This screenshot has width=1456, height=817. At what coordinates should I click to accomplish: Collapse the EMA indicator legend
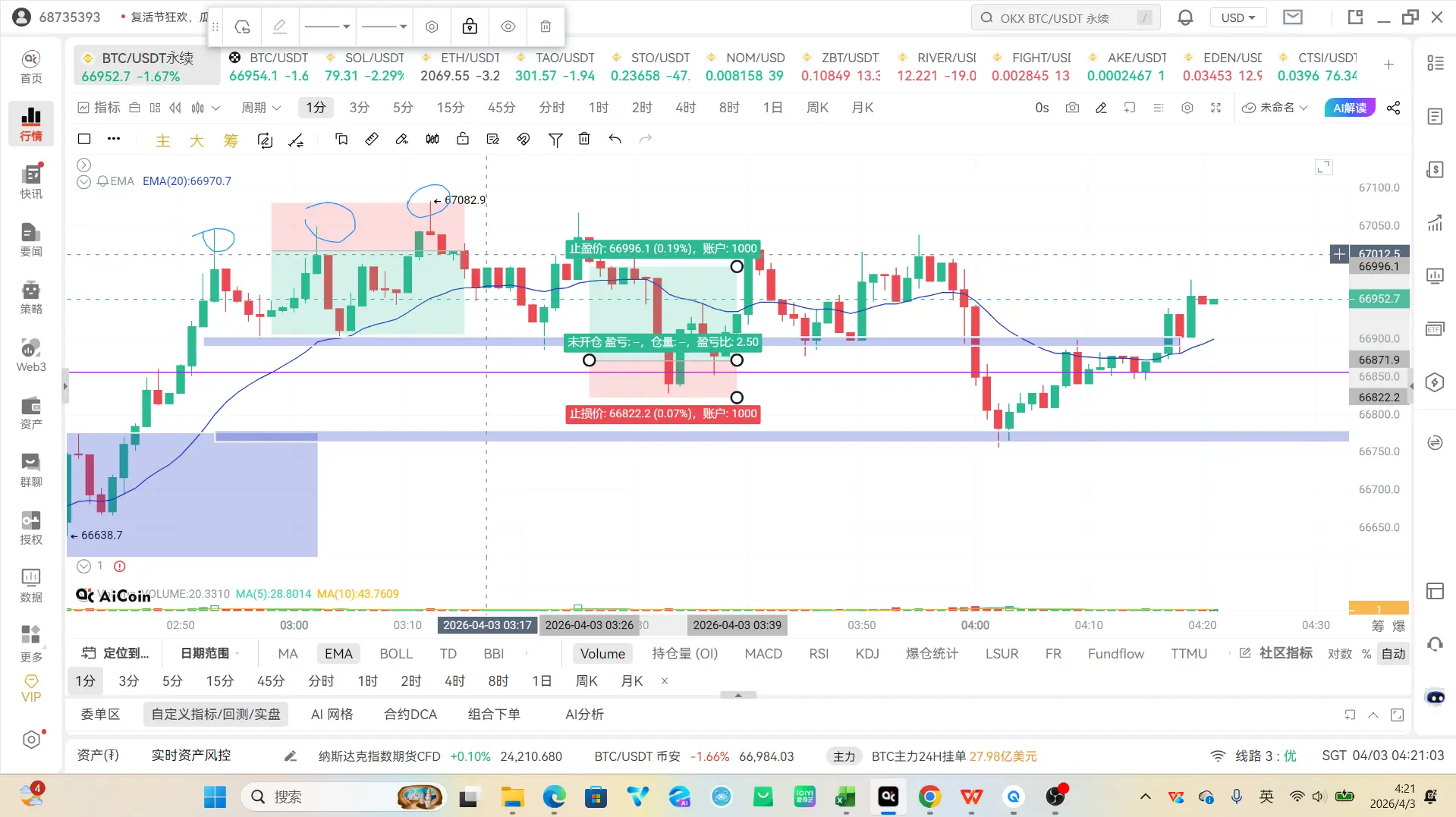pos(83,181)
